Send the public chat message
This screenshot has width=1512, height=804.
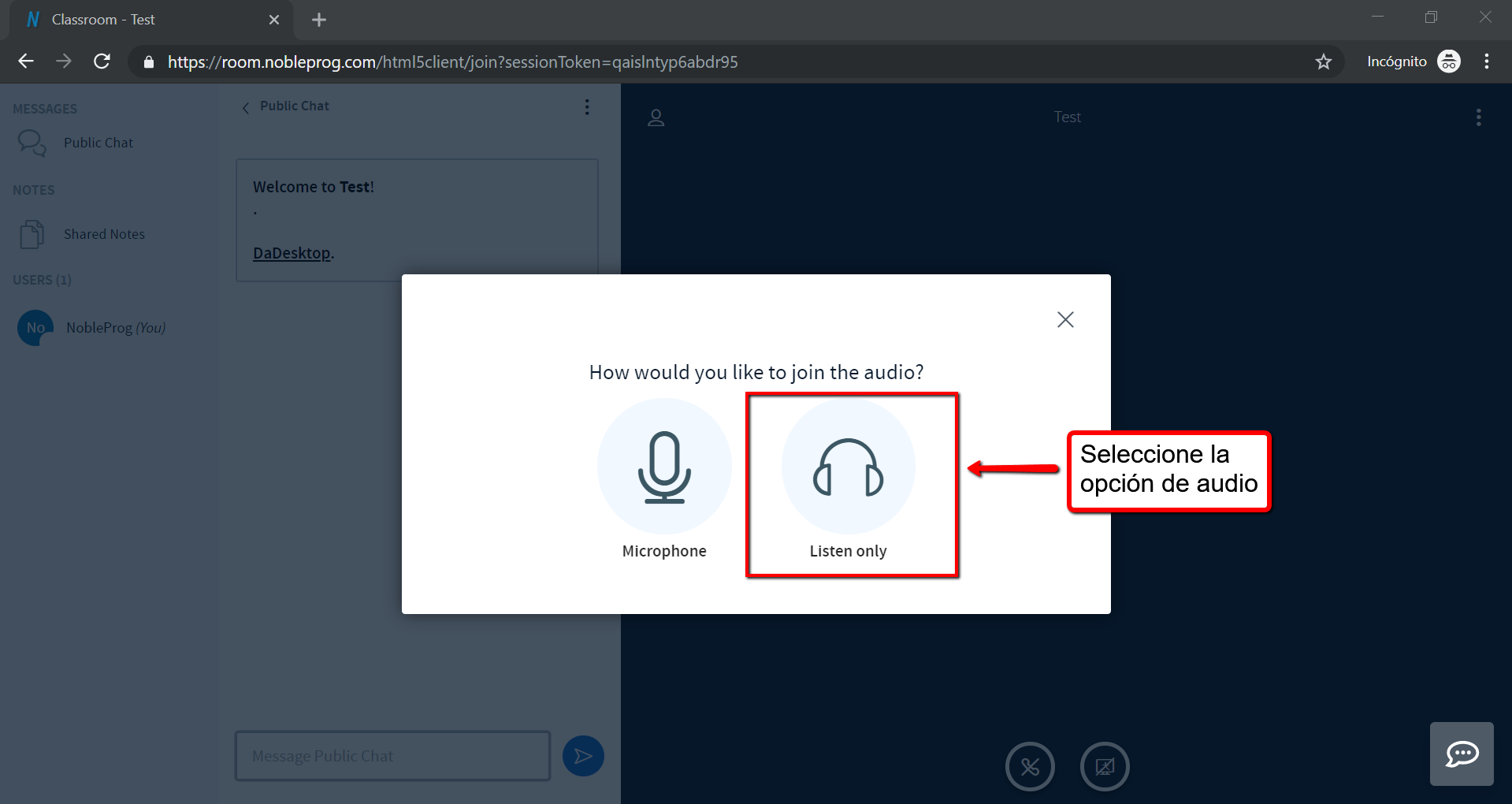pyautogui.click(x=583, y=756)
